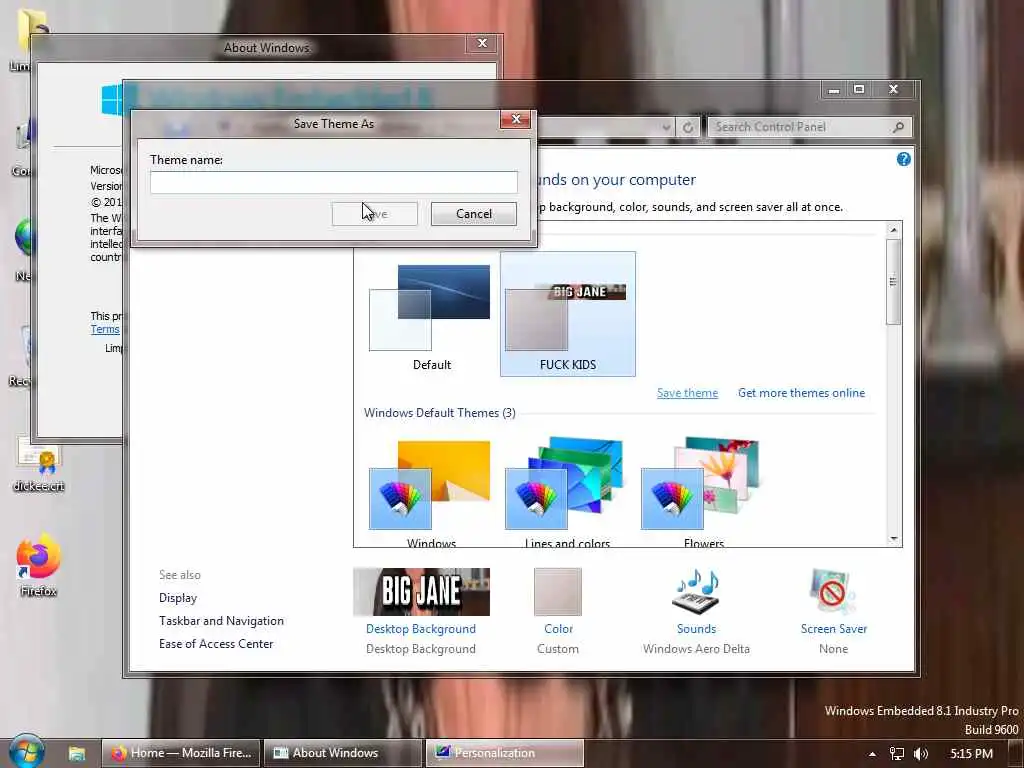The image size is (1024, 768).
Task: Maximize the Personalization window
Action: click(x=859, y=89)
